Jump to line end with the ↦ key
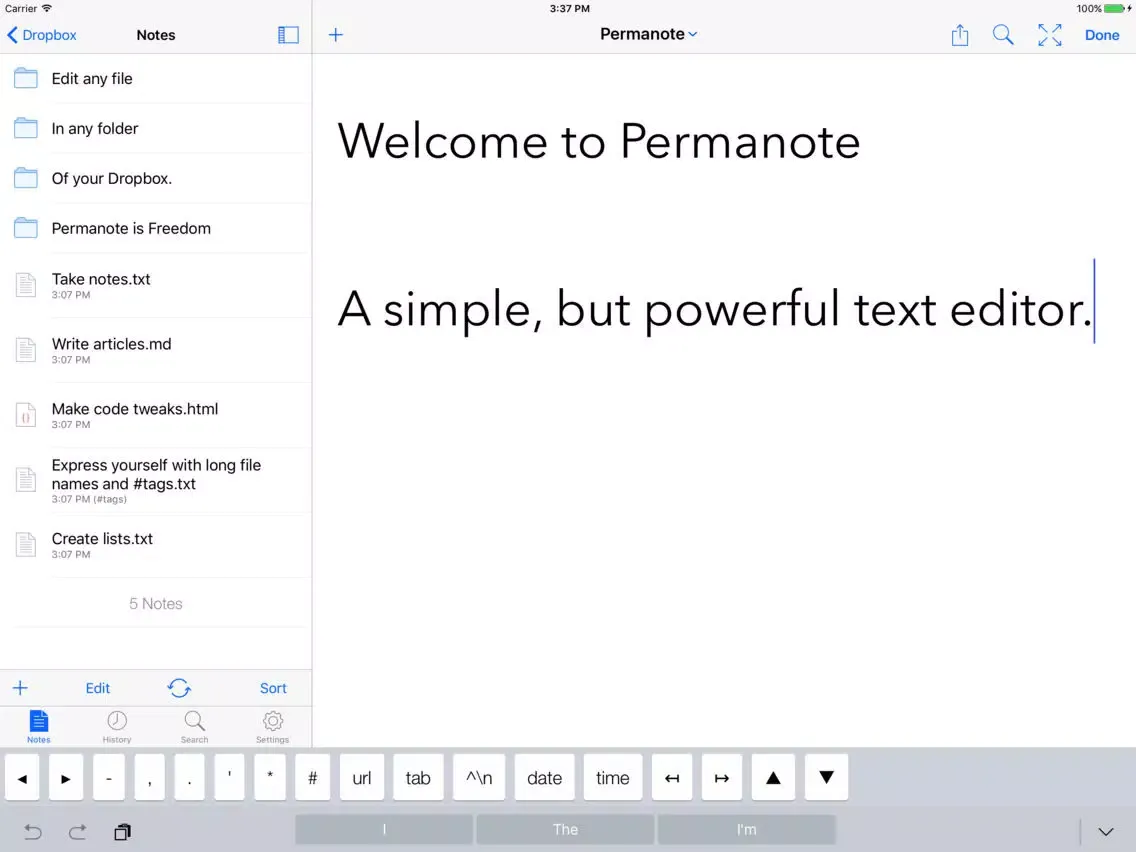Image resolution: width=1136 pixels, height=852 pixels. 722,777
